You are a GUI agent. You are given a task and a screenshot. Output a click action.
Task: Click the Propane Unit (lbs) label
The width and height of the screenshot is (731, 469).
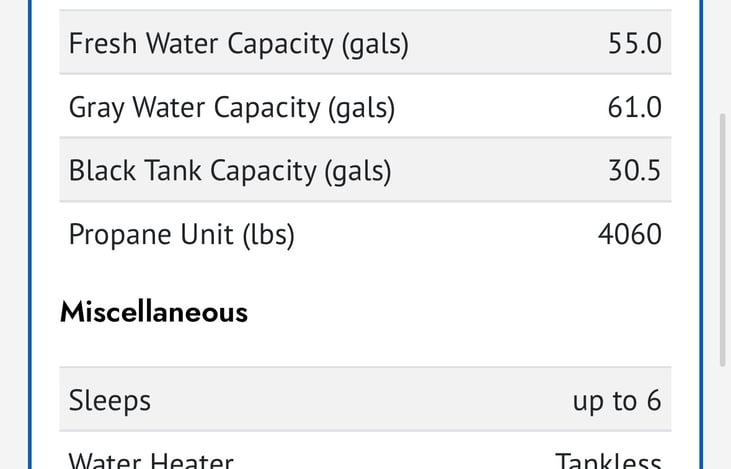[182, 234]
